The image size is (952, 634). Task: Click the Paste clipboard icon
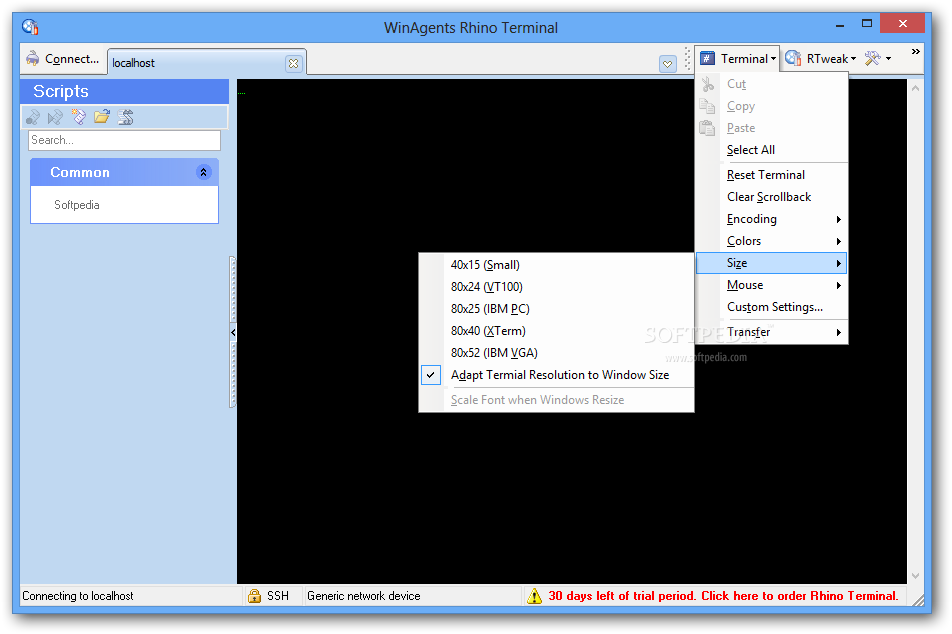click(x=707, y=128)
